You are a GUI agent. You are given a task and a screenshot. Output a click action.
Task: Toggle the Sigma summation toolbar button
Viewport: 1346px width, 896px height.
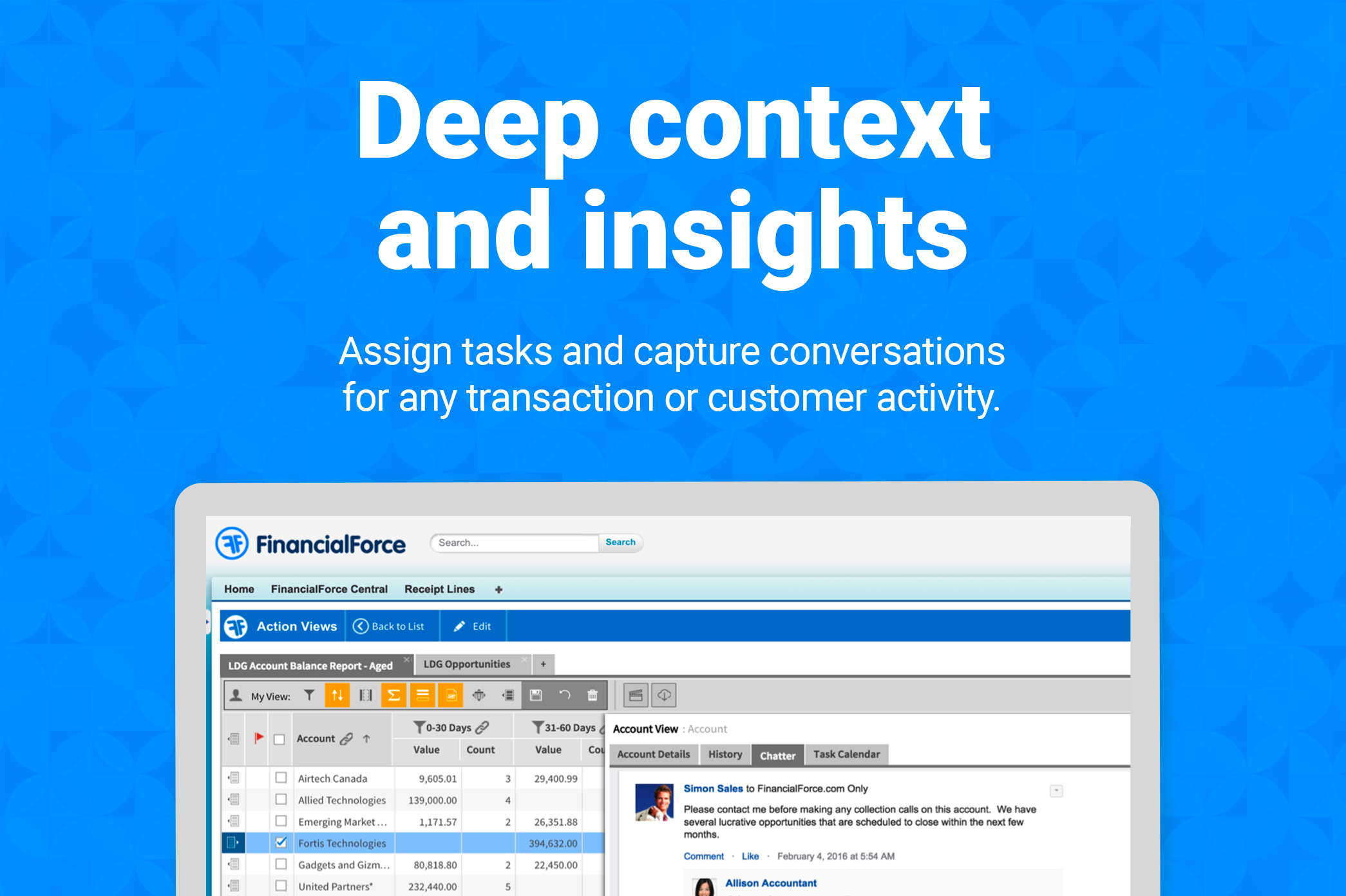pos(393,695)
